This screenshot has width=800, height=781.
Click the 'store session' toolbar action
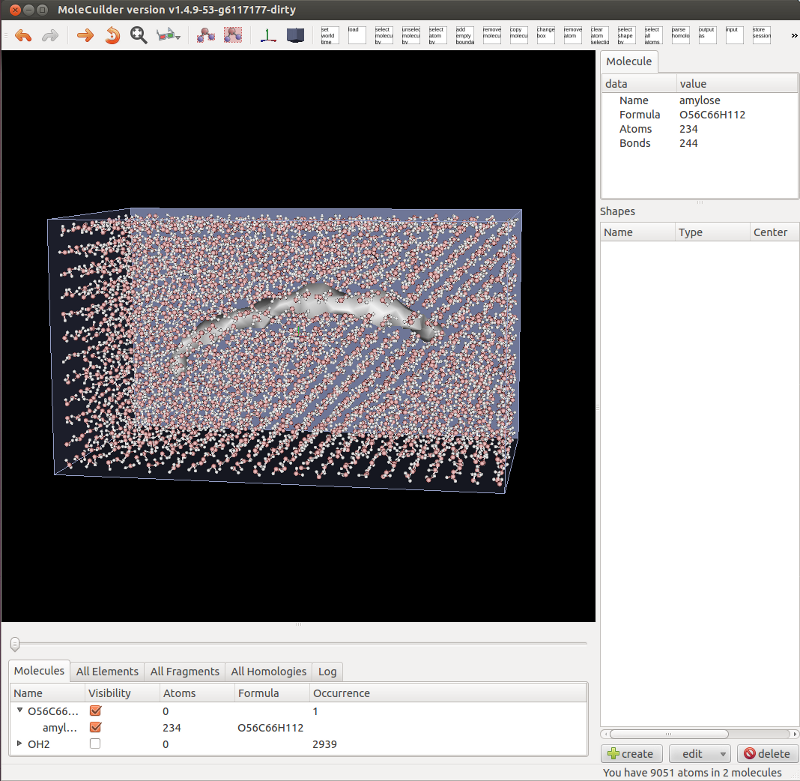pos(762,35)
